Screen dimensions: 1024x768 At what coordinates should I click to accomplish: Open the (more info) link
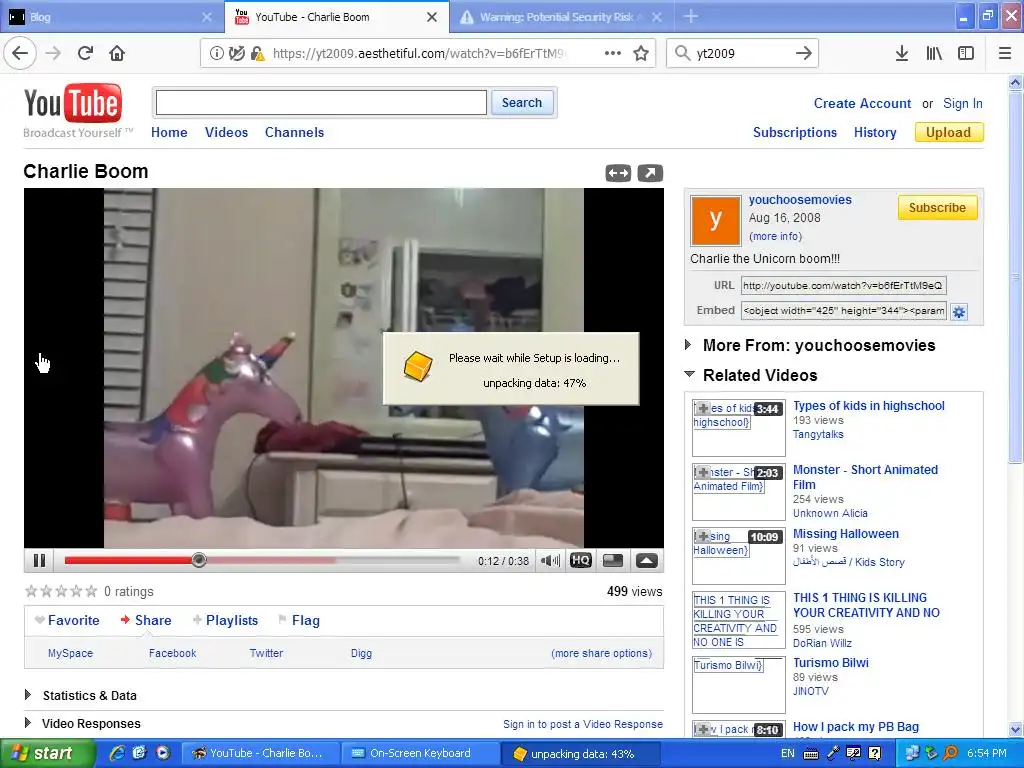coord(775,236)
